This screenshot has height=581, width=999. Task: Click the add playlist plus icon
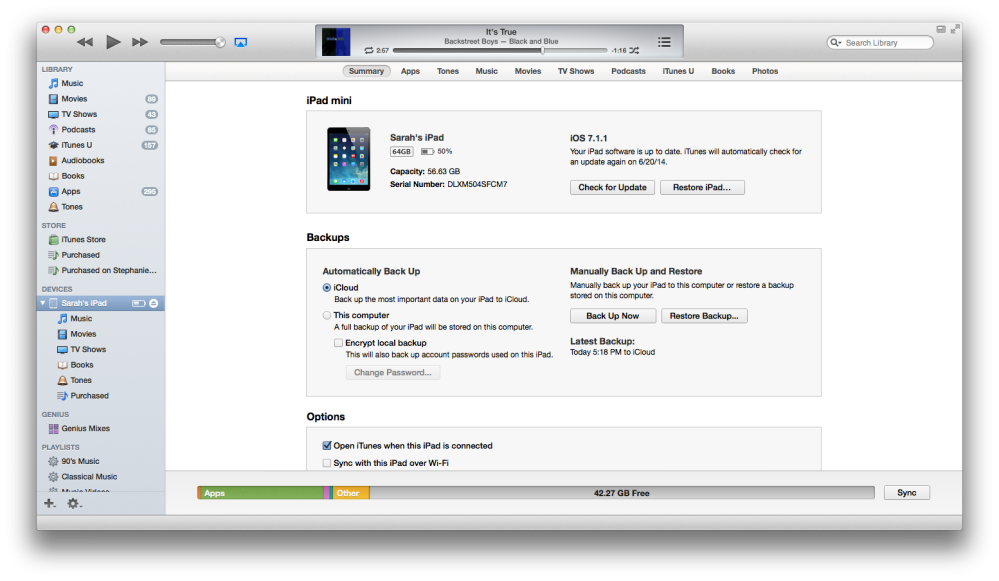(x=48, y=503)
